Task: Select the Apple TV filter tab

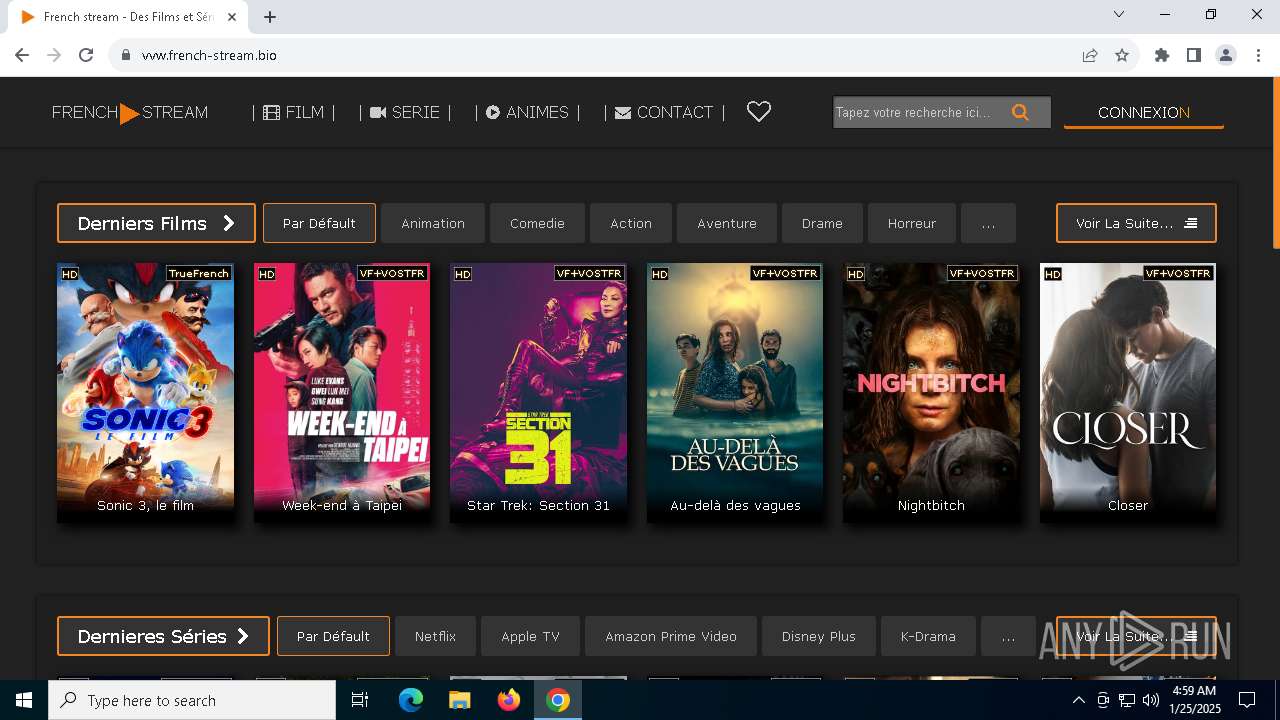Action: point(530,636)
